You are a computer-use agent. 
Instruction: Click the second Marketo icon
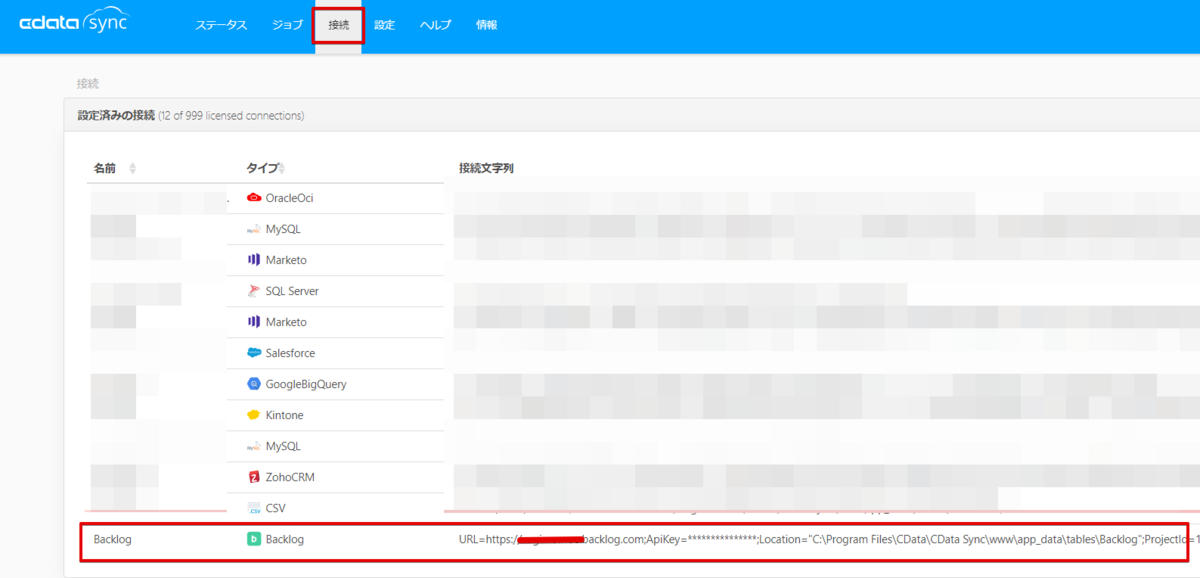(x=254, y=322)
